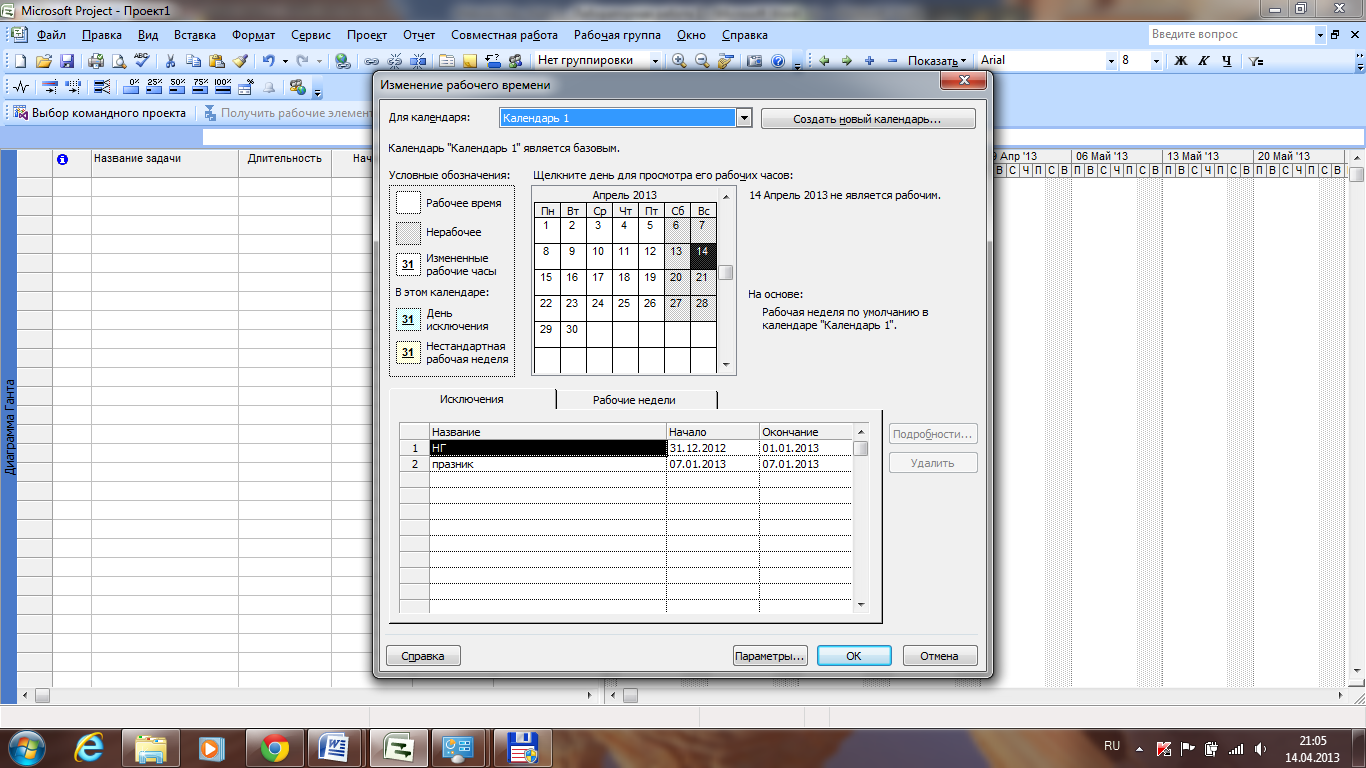The image size is (1366, 768).
Task: Click the 'Справка' button in dialog
Action: [423, 656]
